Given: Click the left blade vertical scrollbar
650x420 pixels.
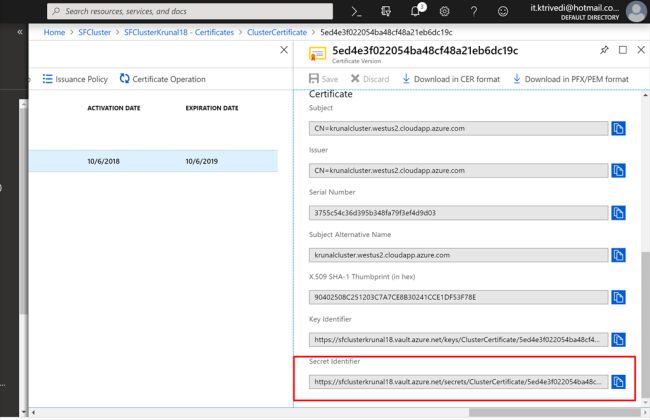Looking at the screenshot, I should pos(24,211).
